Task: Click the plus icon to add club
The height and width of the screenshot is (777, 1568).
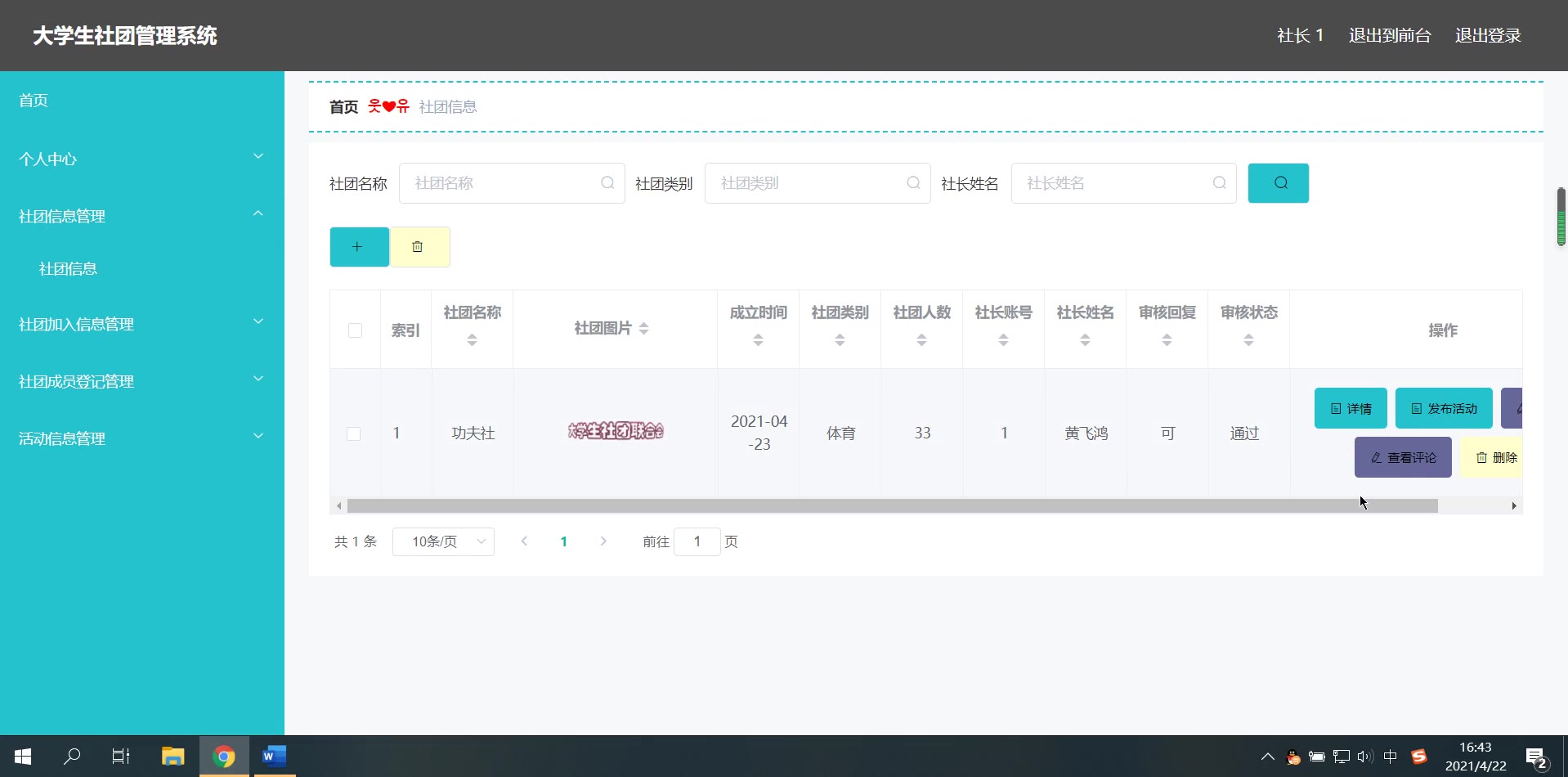Action: pos(359,247)
